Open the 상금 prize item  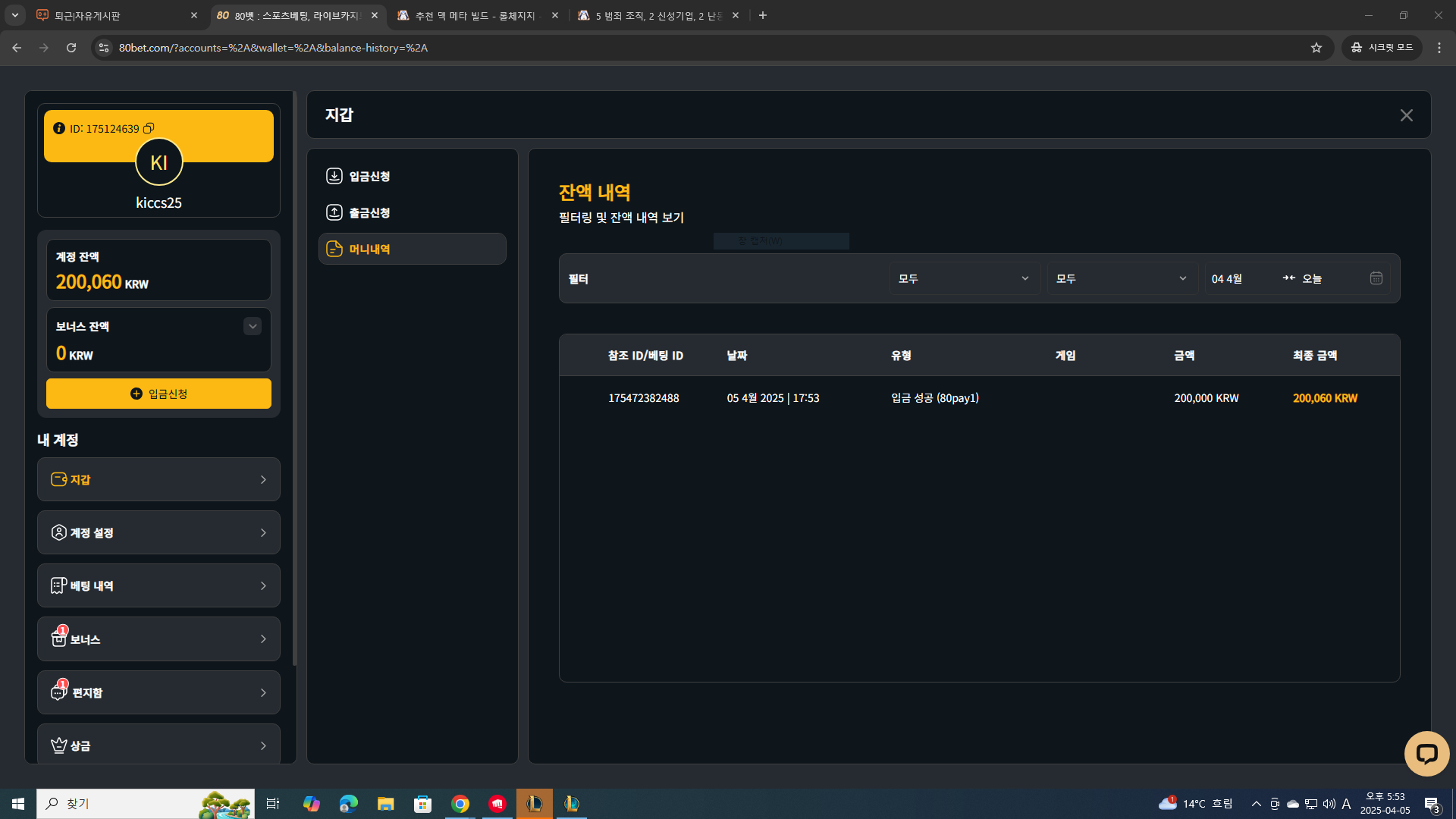(x=158, y=745)
